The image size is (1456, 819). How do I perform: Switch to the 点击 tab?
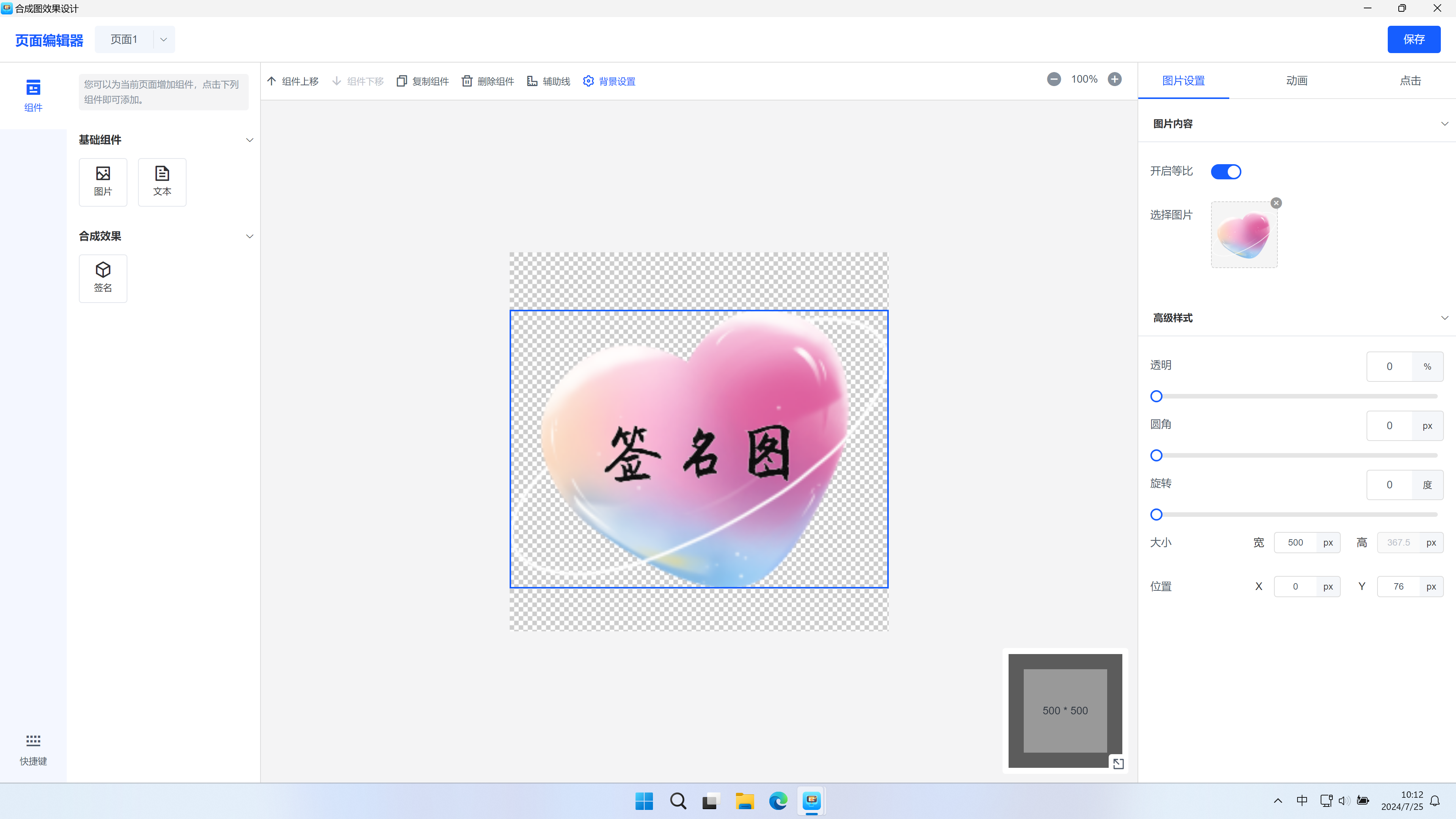(x=1410, y=81)
